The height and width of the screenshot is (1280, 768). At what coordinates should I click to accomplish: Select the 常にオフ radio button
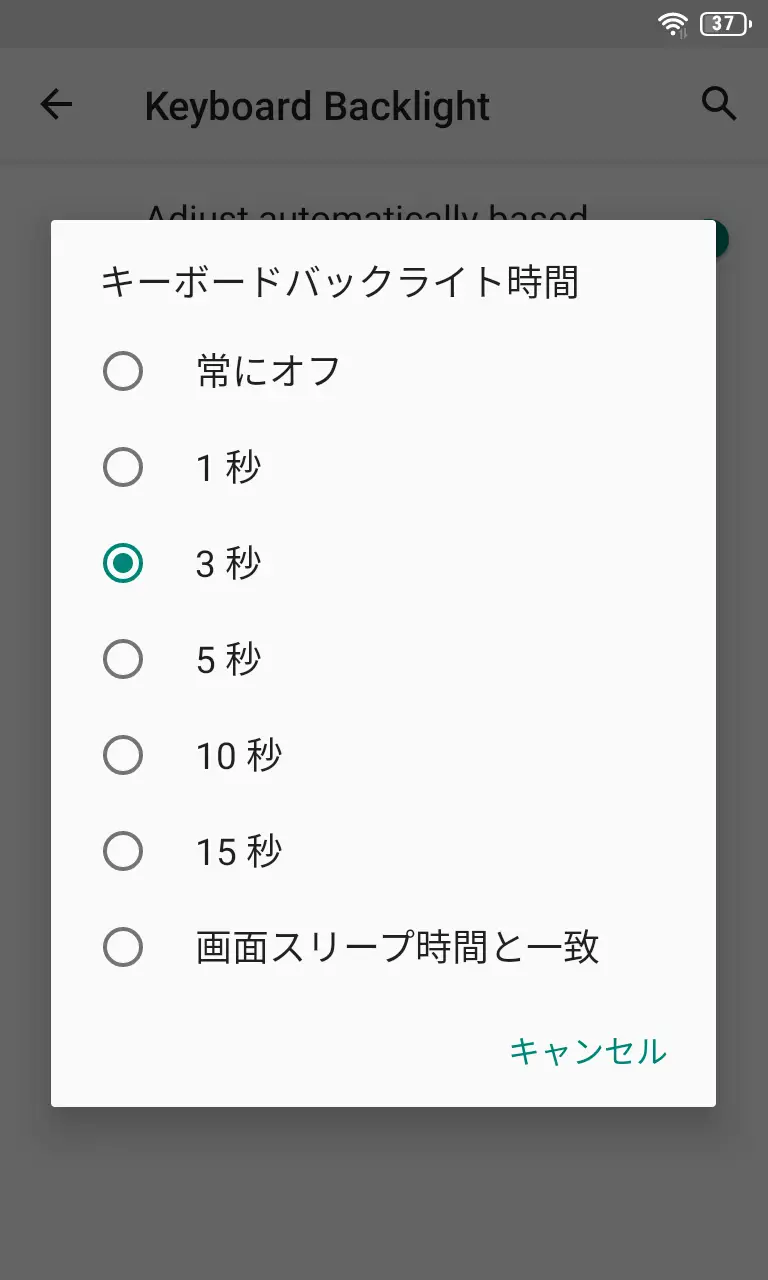click(123, 372)
